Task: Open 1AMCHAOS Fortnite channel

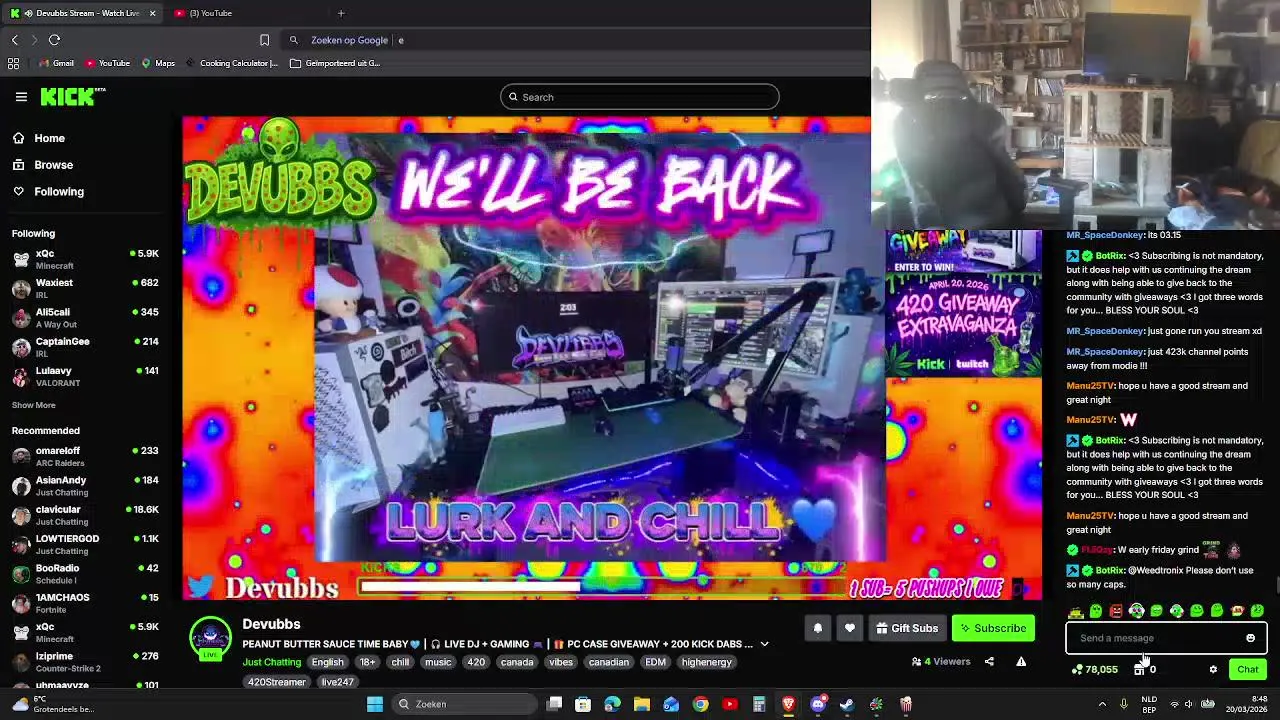Action: pos(85,603)
